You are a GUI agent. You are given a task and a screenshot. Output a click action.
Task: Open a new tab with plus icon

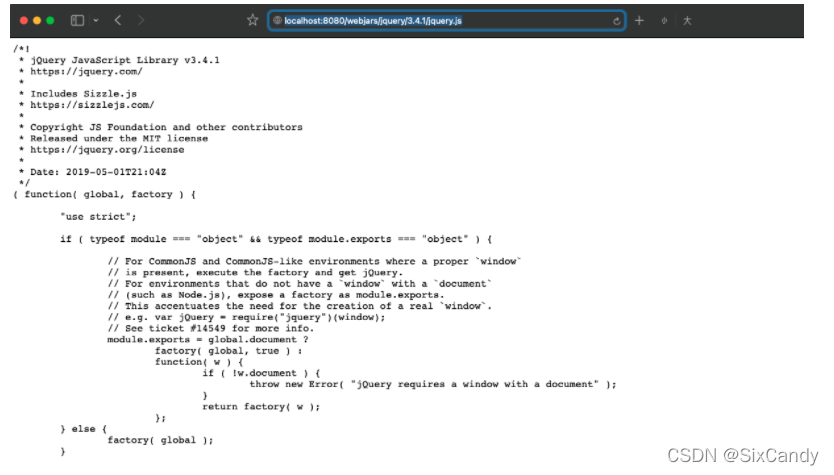[x=639, y=20]
